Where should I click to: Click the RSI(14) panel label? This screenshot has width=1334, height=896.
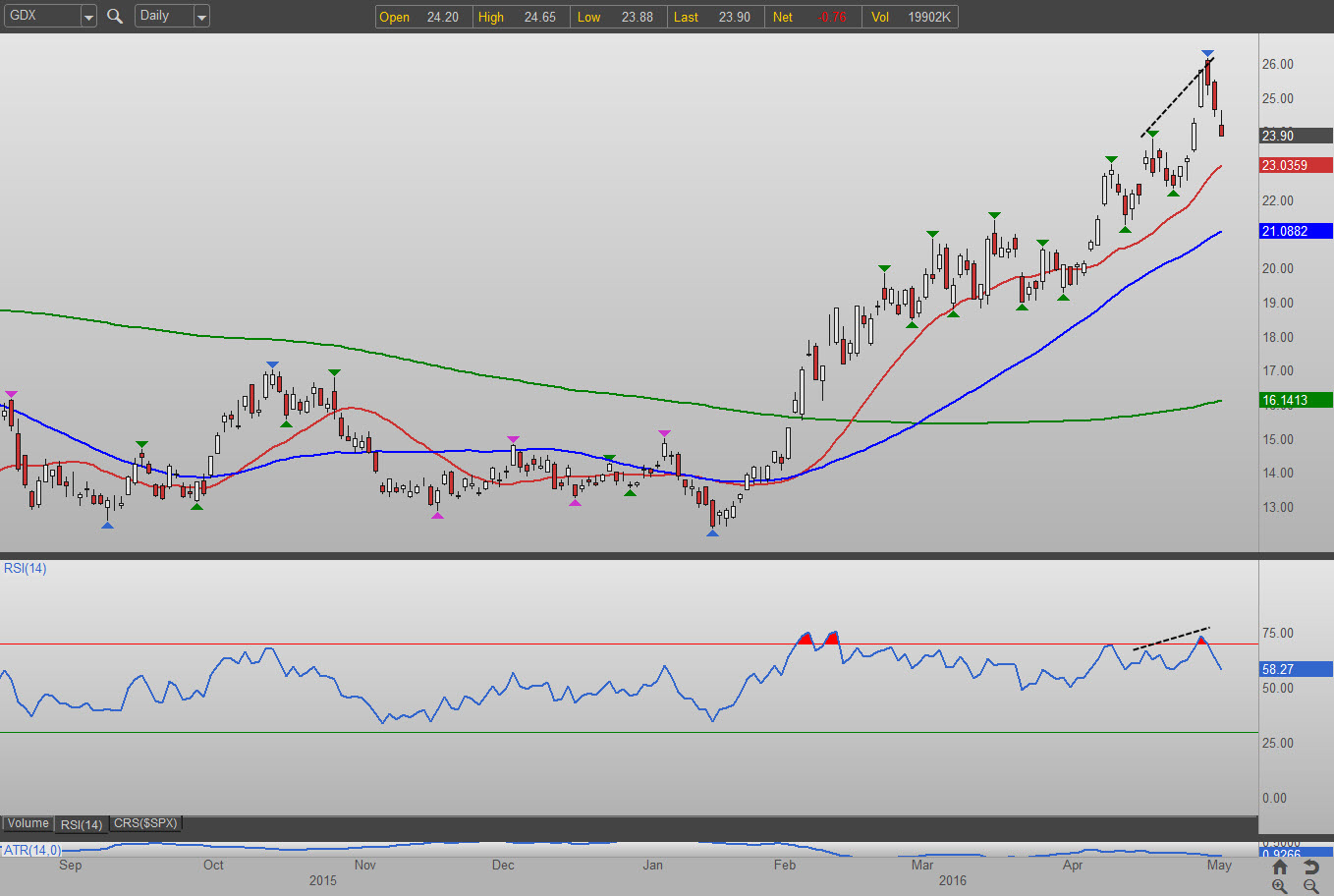click(26, 568)
